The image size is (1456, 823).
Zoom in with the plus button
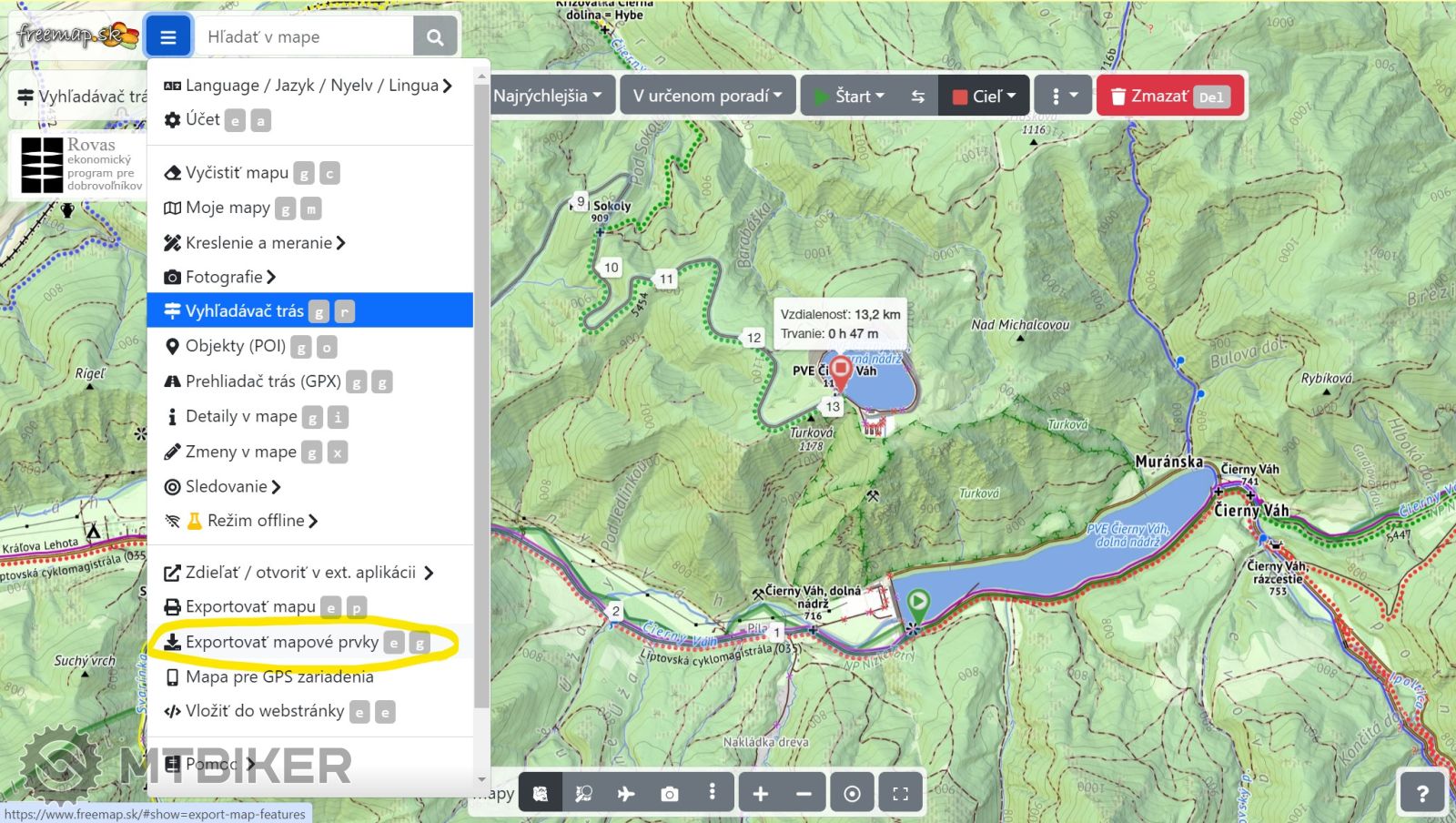pos(760,794)
